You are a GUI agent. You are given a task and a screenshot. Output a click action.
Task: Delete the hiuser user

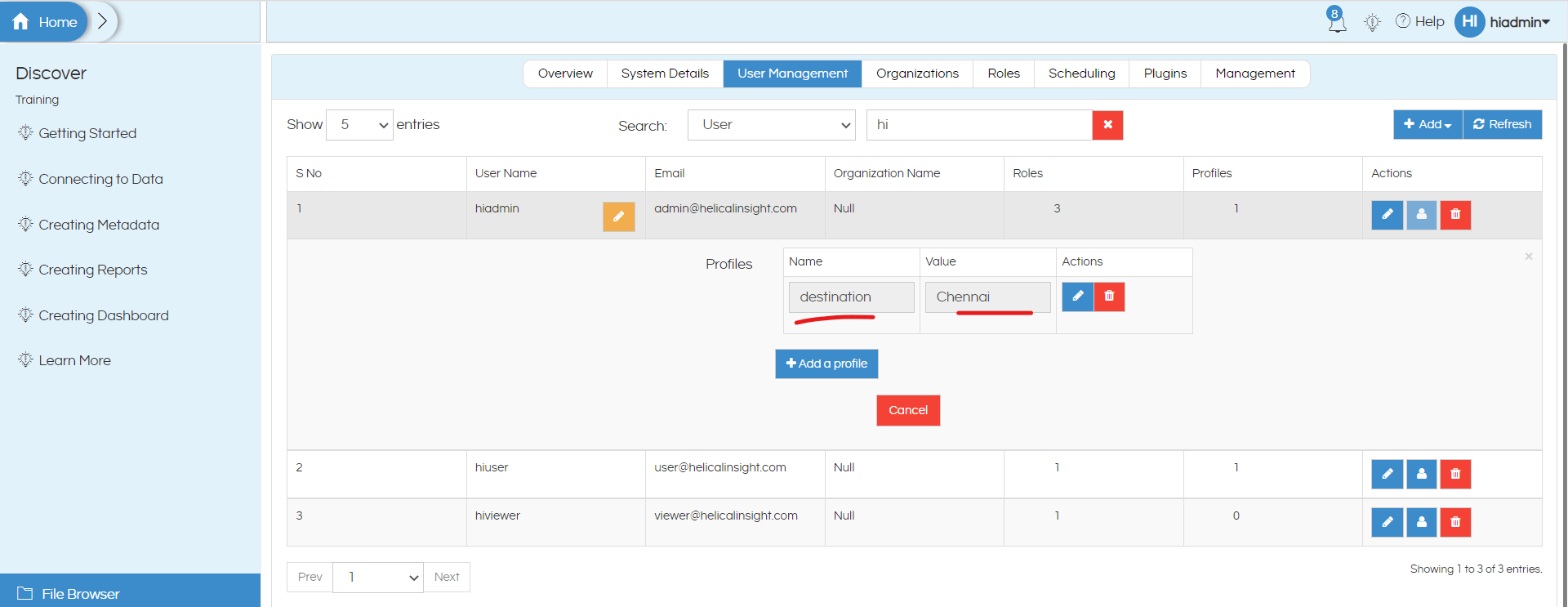click(1455, 474)
